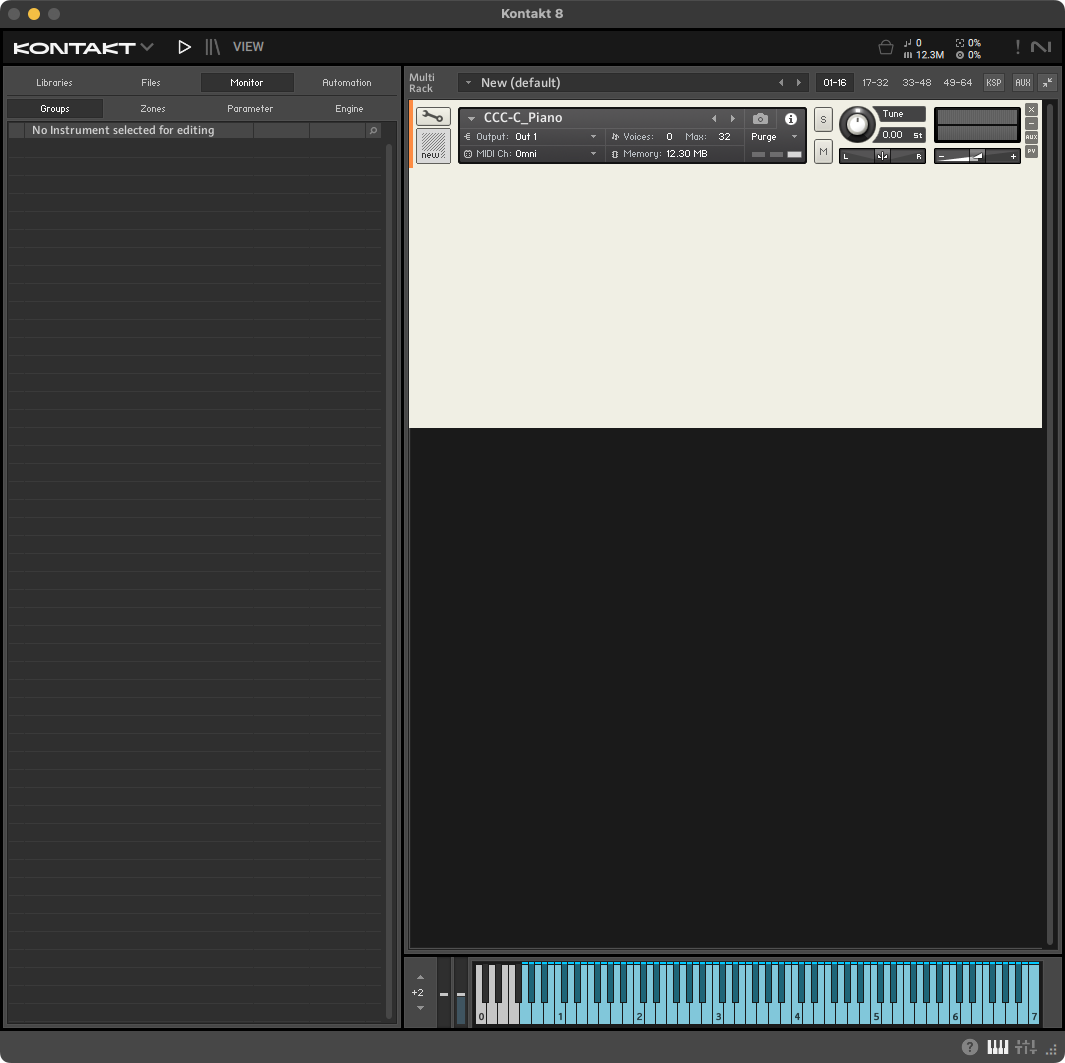Expand the Purge dropdown menu
The image size is (1065, 1063).
[x=775, y=137]
